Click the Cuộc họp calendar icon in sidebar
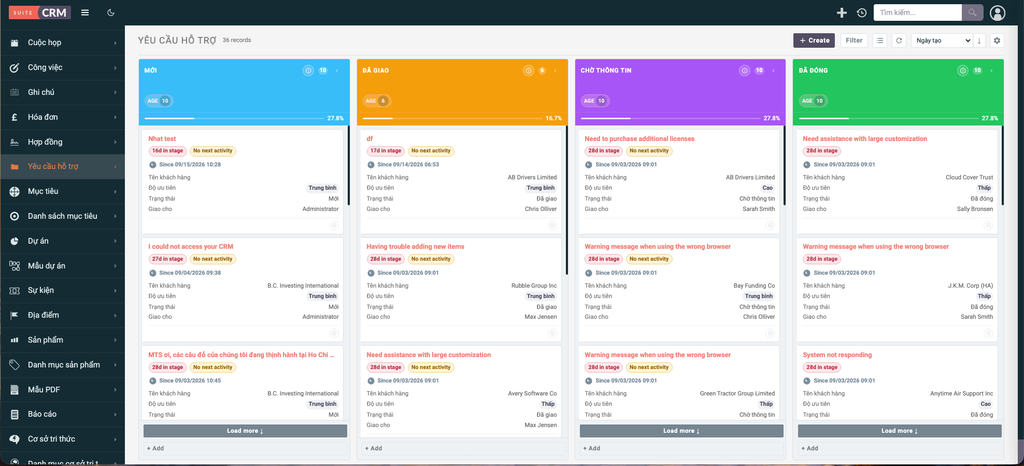1024x466 pixels. click(x=14, y=43)
